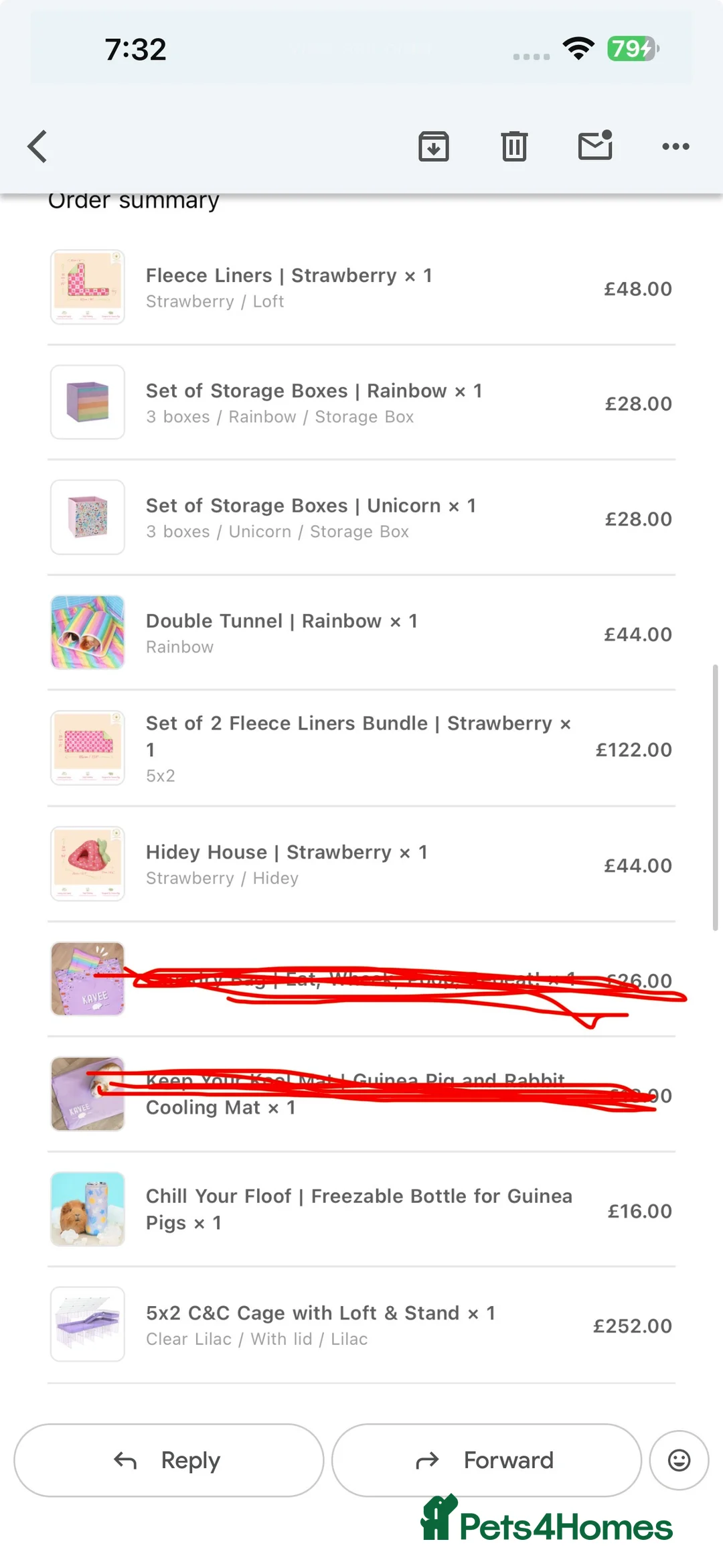Open Rainbow Storage Boxes thumbnail

pyautogui.click(x=88, y=402)
